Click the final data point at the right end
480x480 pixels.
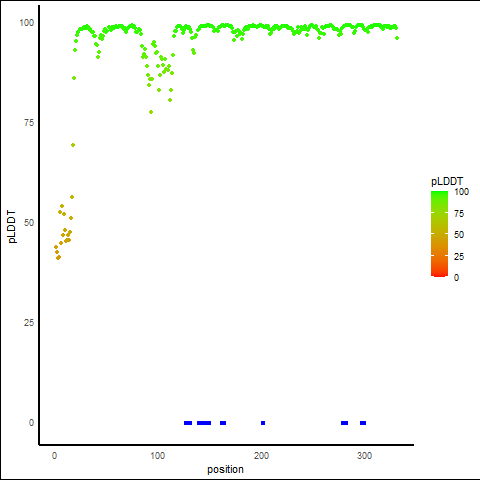click(397, 38)
